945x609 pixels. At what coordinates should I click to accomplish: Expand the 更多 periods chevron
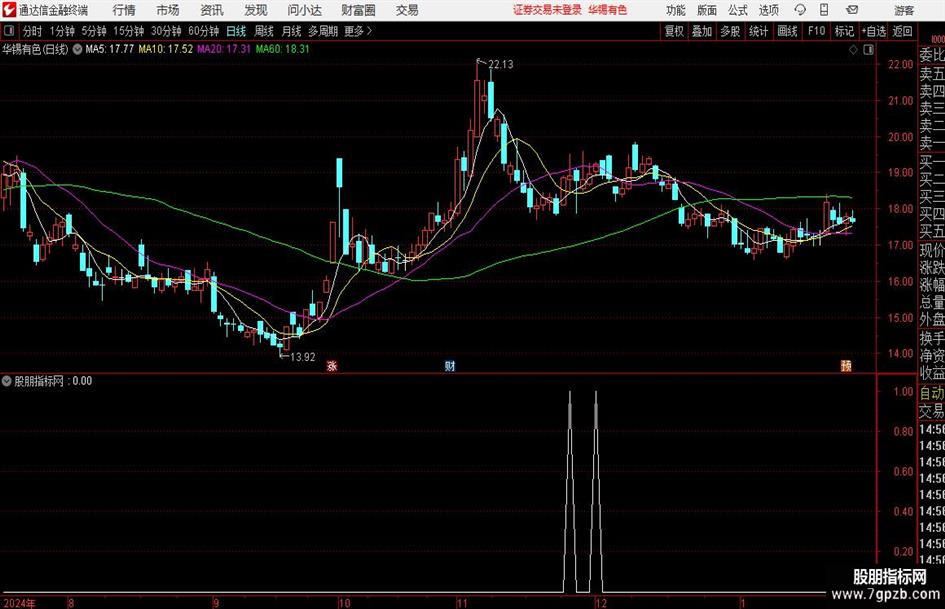pos(358,31)
